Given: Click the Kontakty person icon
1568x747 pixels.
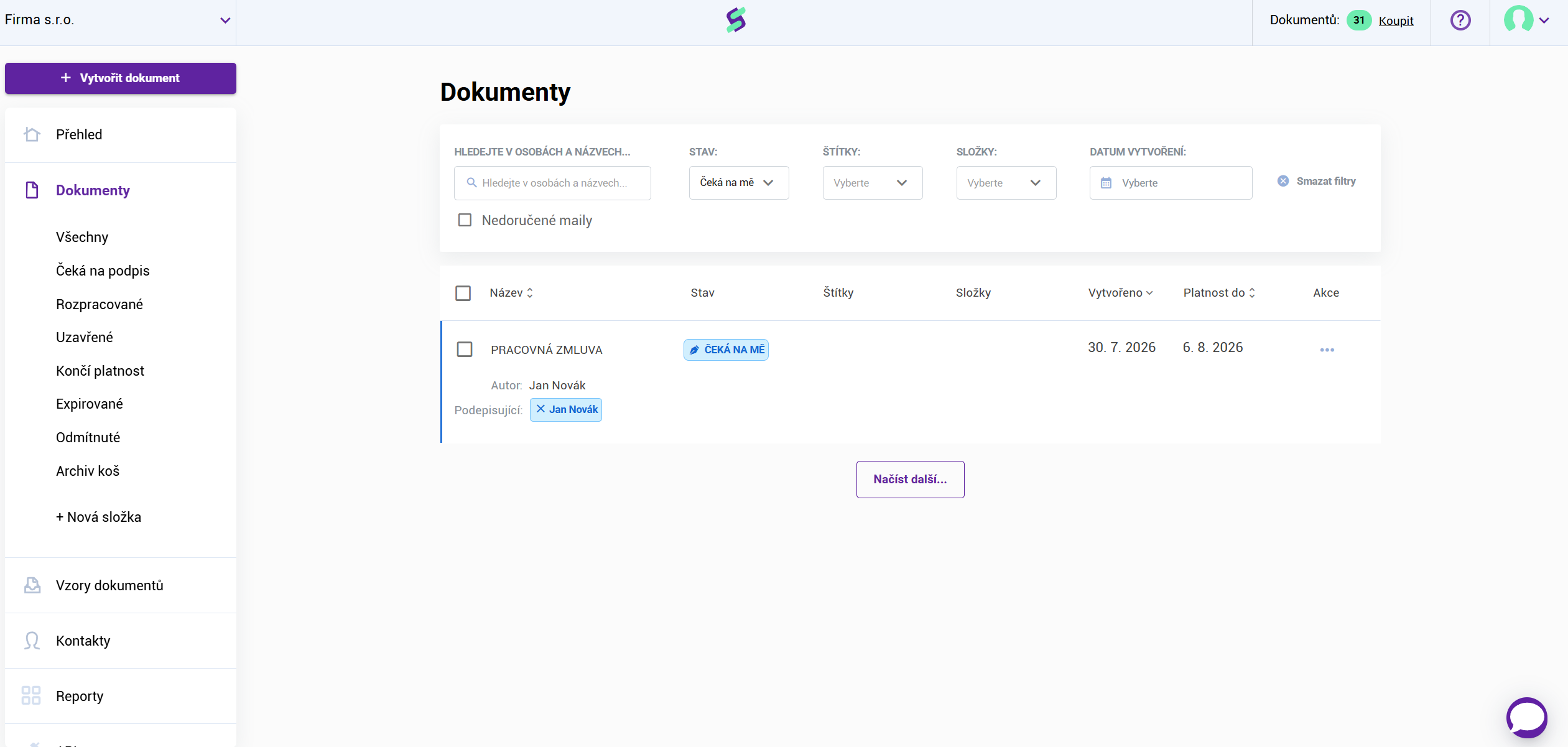Looking at the screenshot, I should tap(32, 641).
